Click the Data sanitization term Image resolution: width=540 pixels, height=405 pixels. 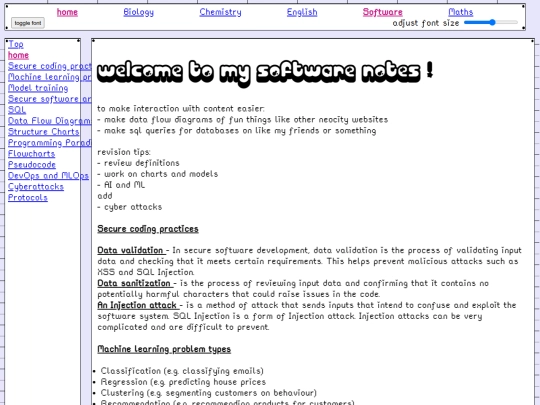pyautogui.click(x=134, y=283)
